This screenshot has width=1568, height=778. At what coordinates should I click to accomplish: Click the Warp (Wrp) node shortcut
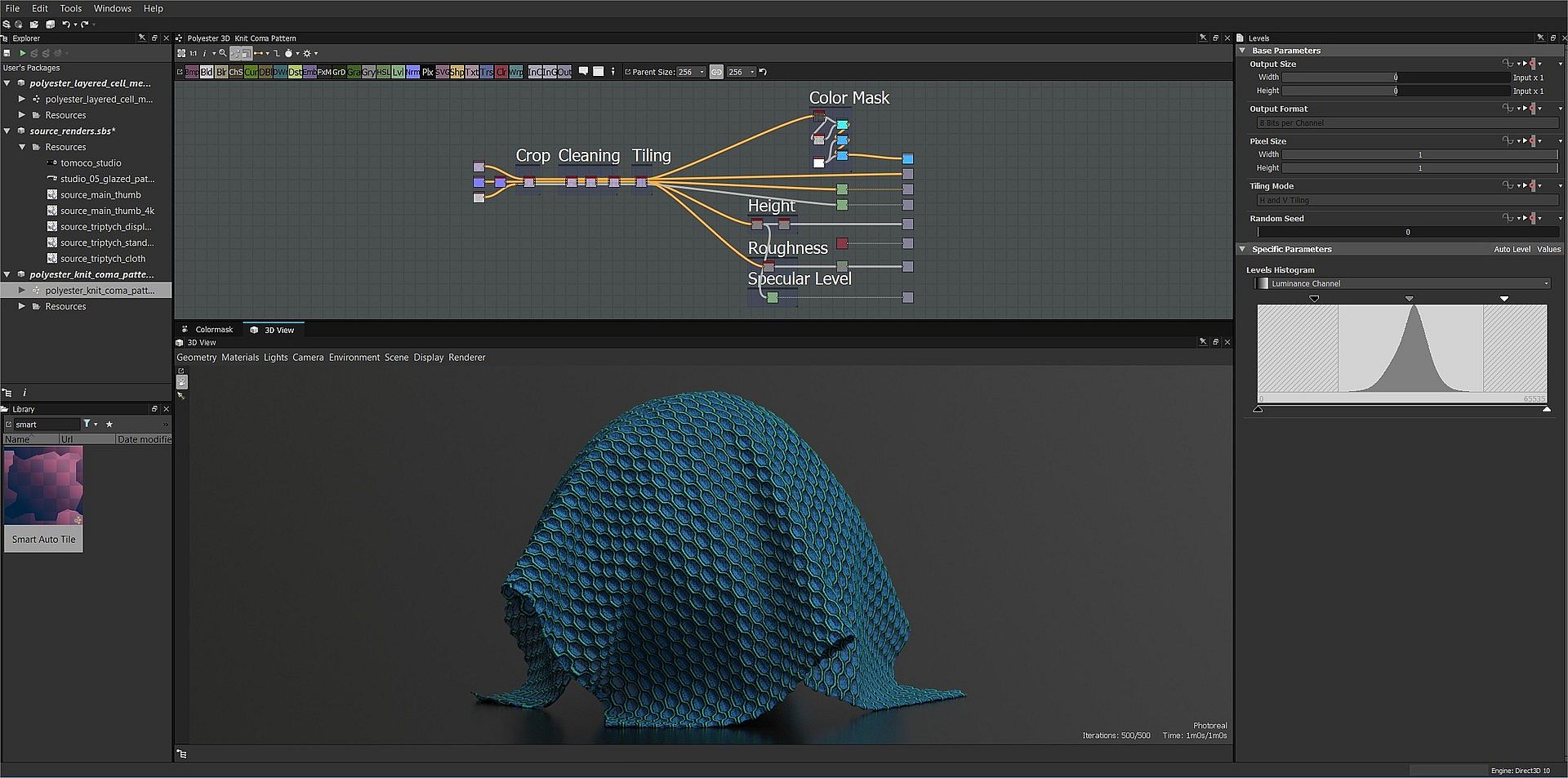click(516, 72)
